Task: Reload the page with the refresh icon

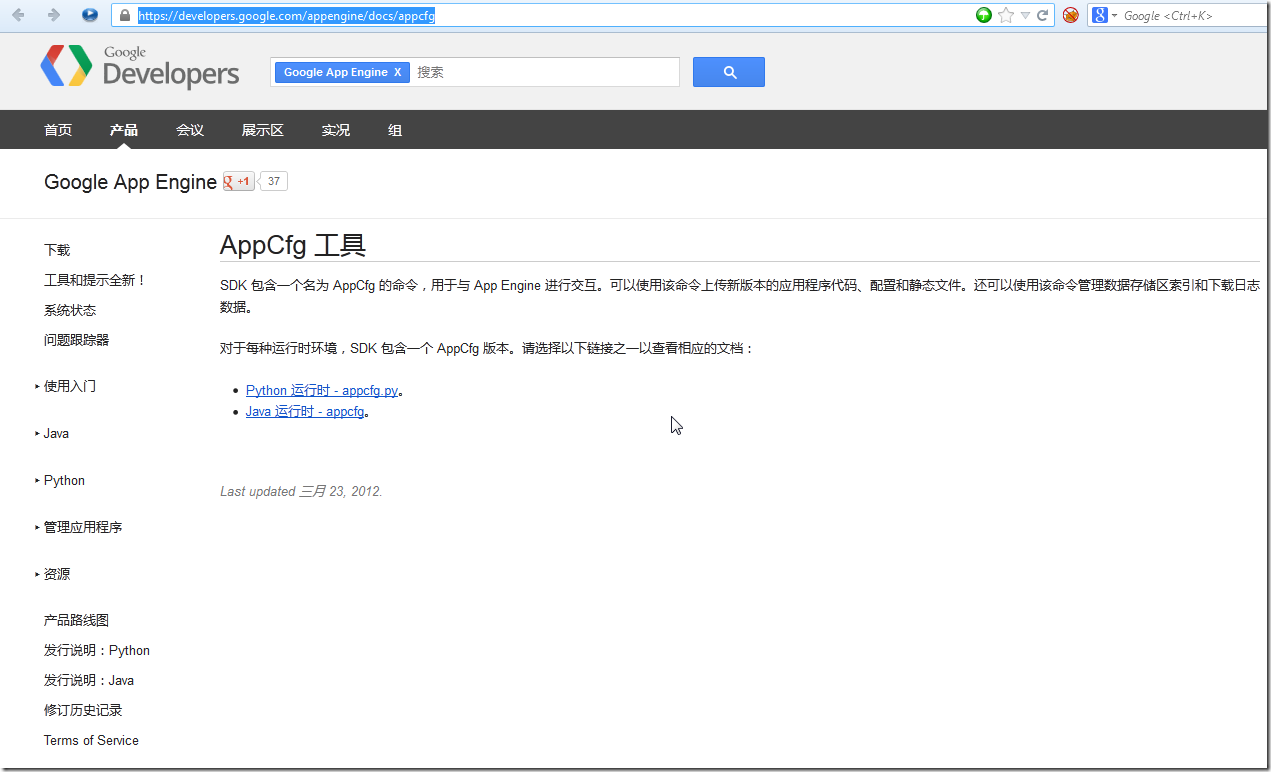Action: tap(1042, 15)
